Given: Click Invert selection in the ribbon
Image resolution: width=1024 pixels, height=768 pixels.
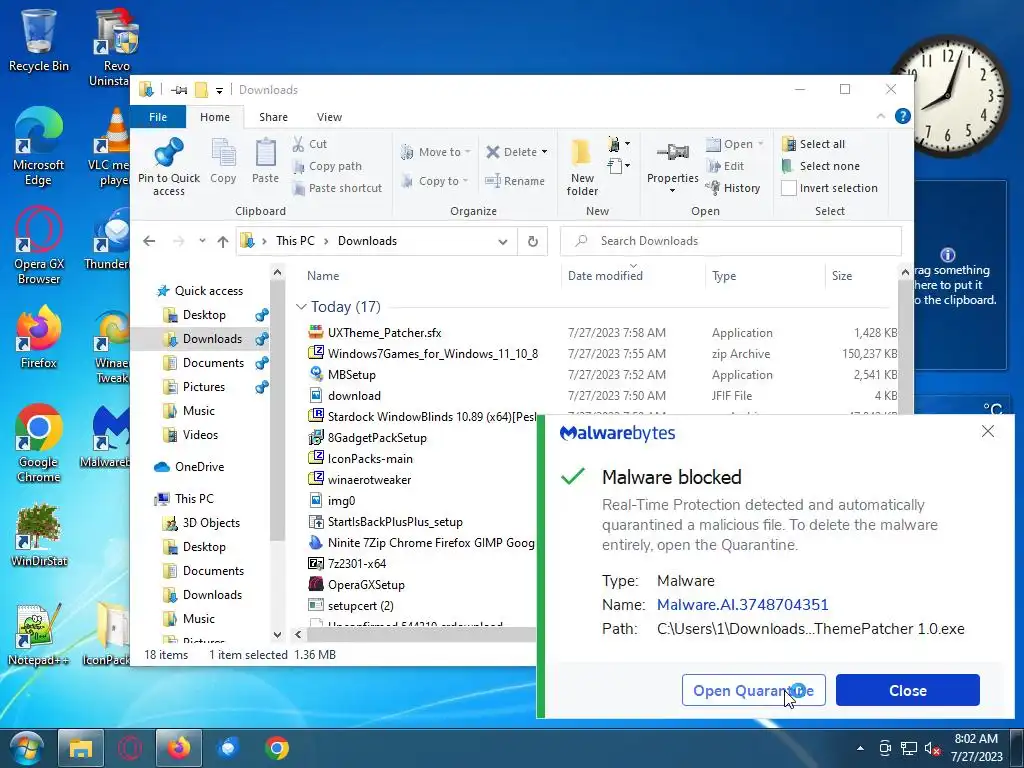Looking at the screenshot, I should pos(829,188).
